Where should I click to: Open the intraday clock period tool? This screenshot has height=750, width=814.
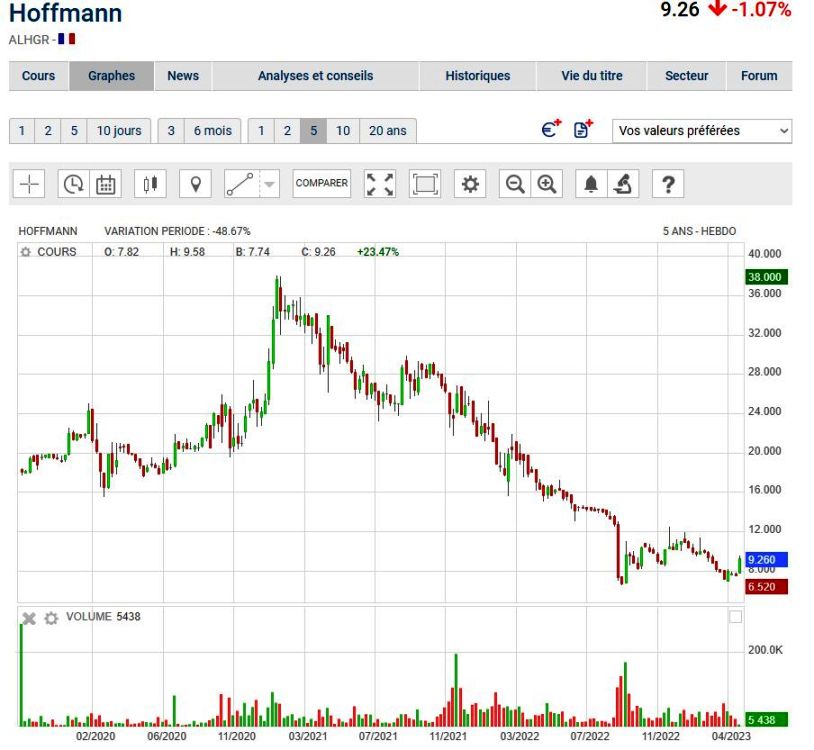coord(73,184)
